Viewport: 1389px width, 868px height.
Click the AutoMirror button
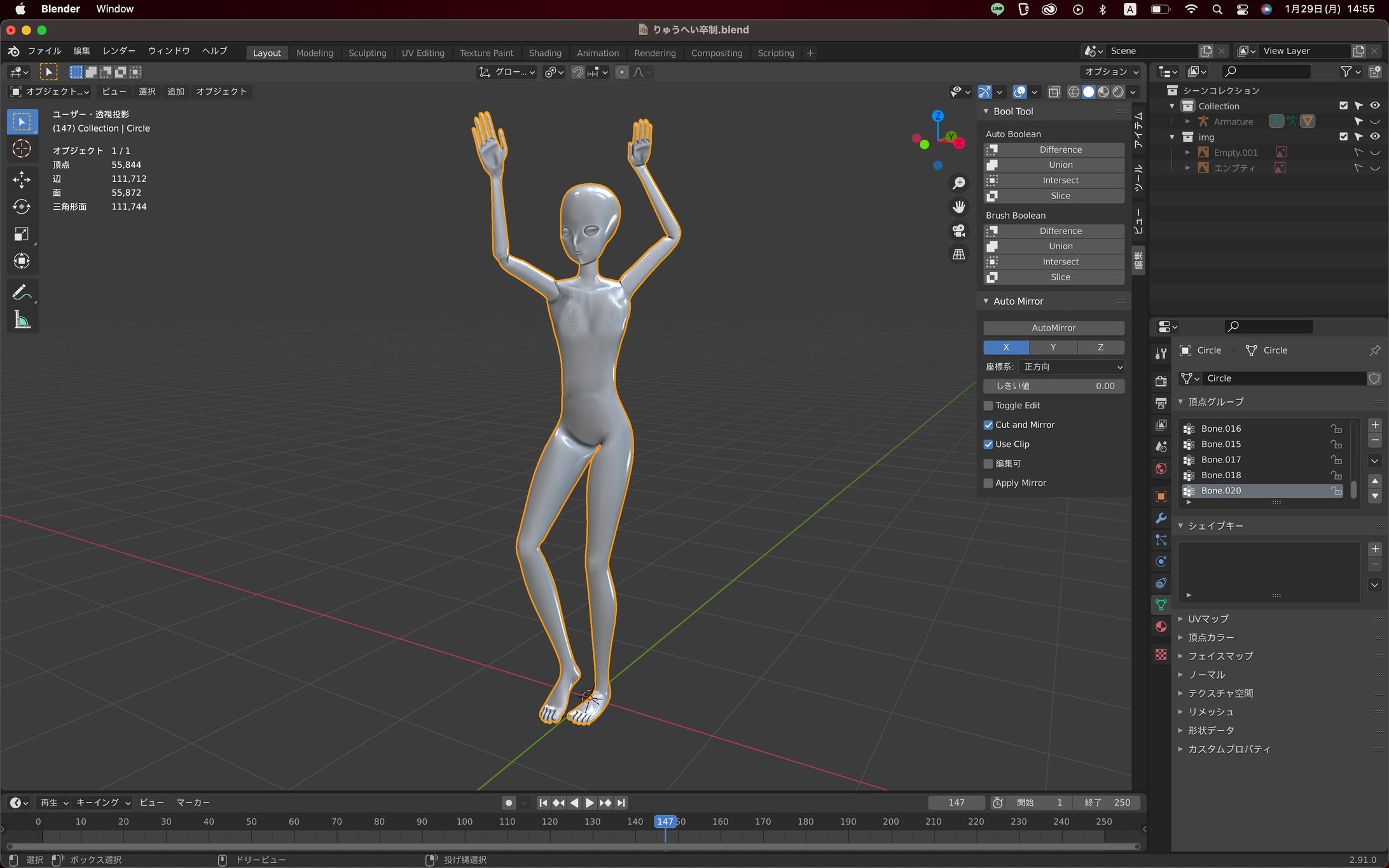pyautogui.click(x=1054, y=328)
